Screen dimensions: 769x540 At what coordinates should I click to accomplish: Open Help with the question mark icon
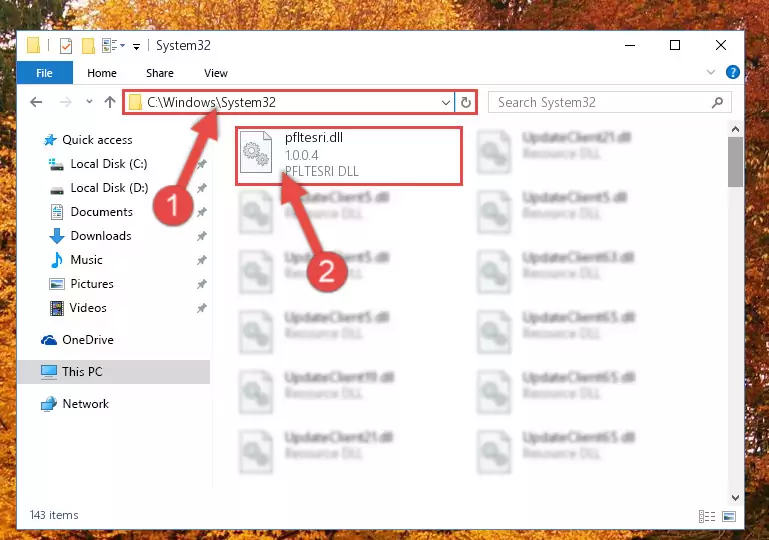pos(733,73)
